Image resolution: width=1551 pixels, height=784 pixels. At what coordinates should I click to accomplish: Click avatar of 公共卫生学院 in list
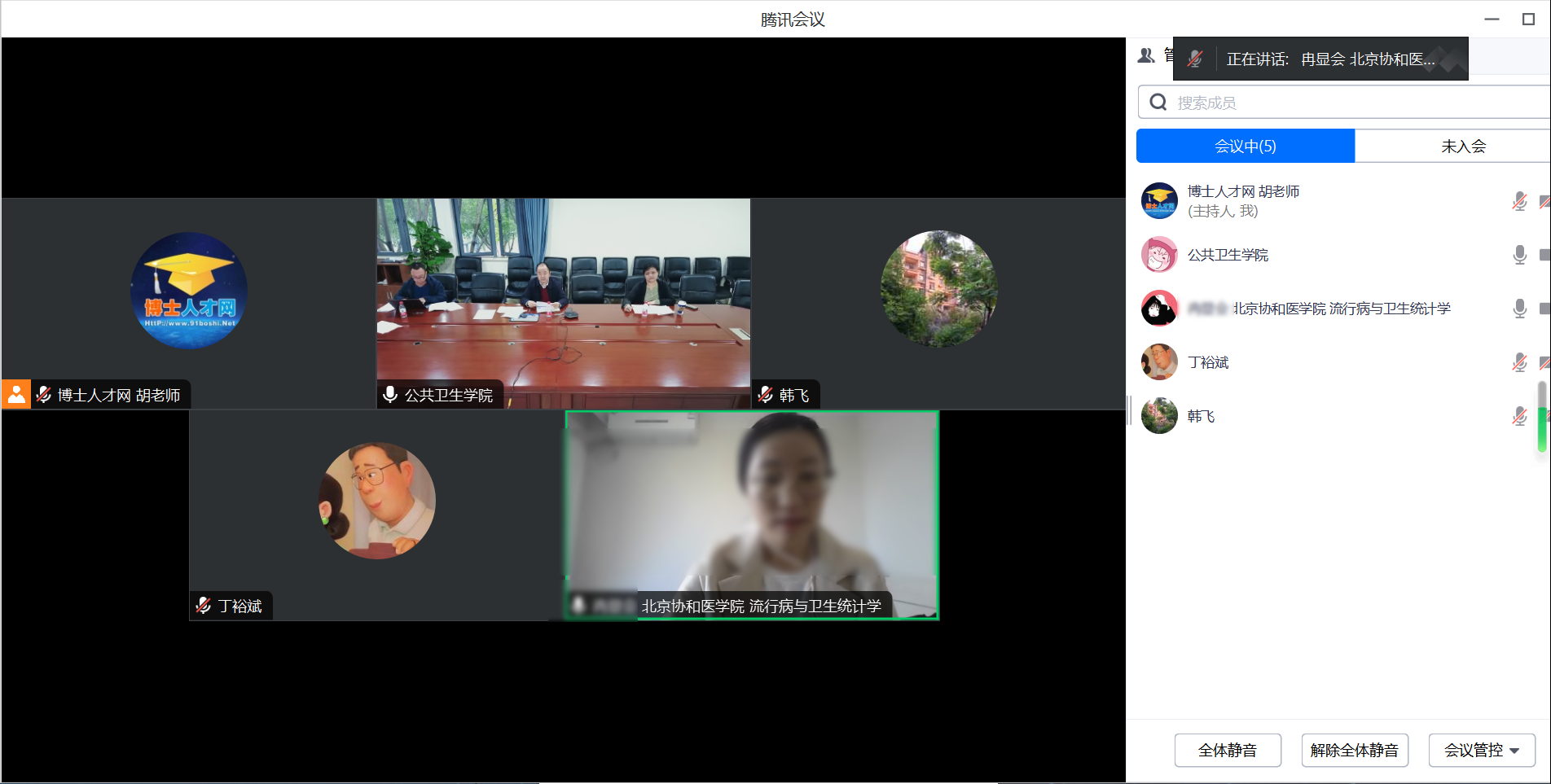point(1159,255)
